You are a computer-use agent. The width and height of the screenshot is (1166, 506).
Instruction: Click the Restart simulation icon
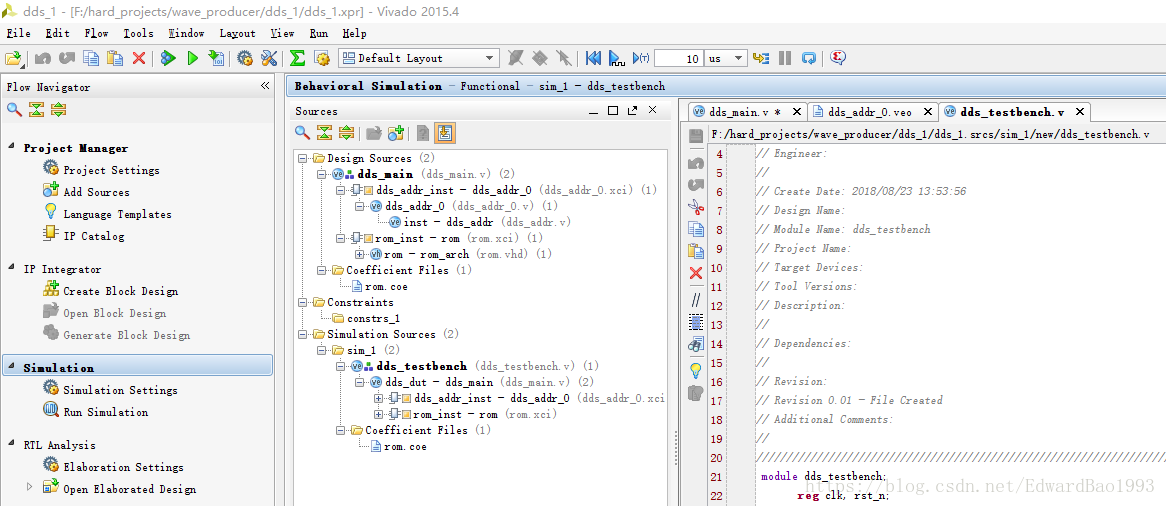593,58
